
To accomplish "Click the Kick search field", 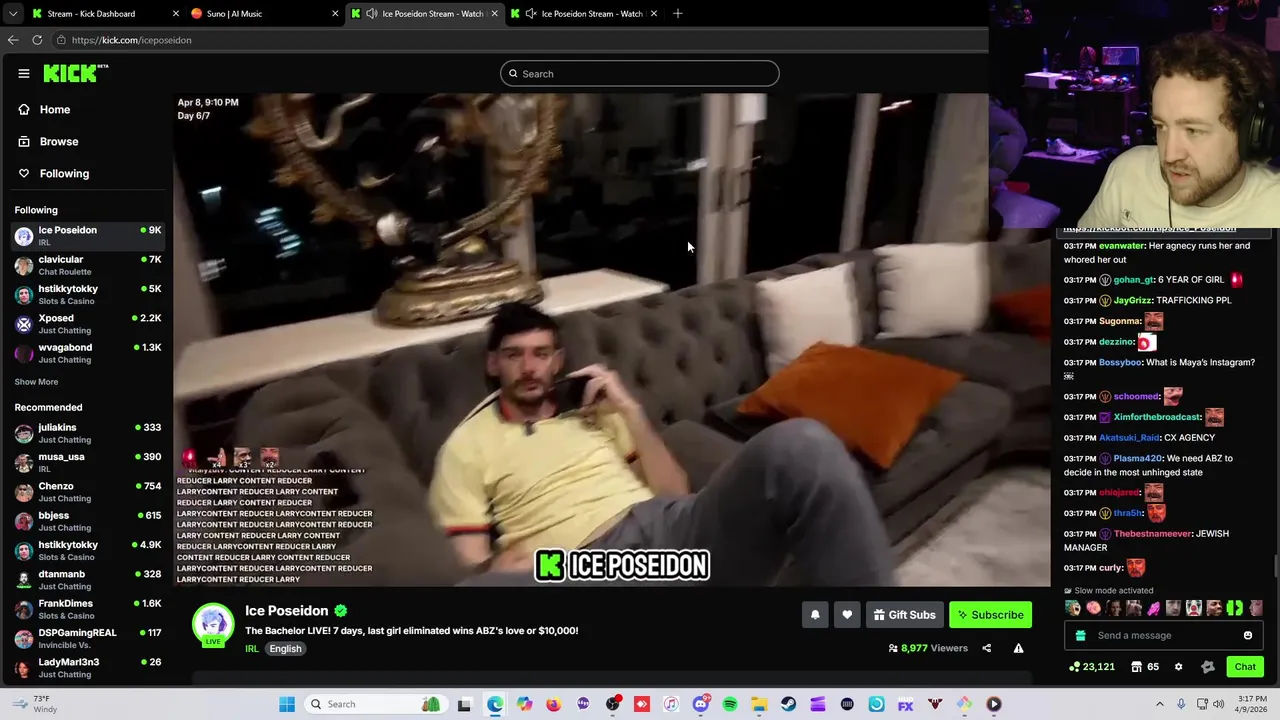I will pos(639,73).
